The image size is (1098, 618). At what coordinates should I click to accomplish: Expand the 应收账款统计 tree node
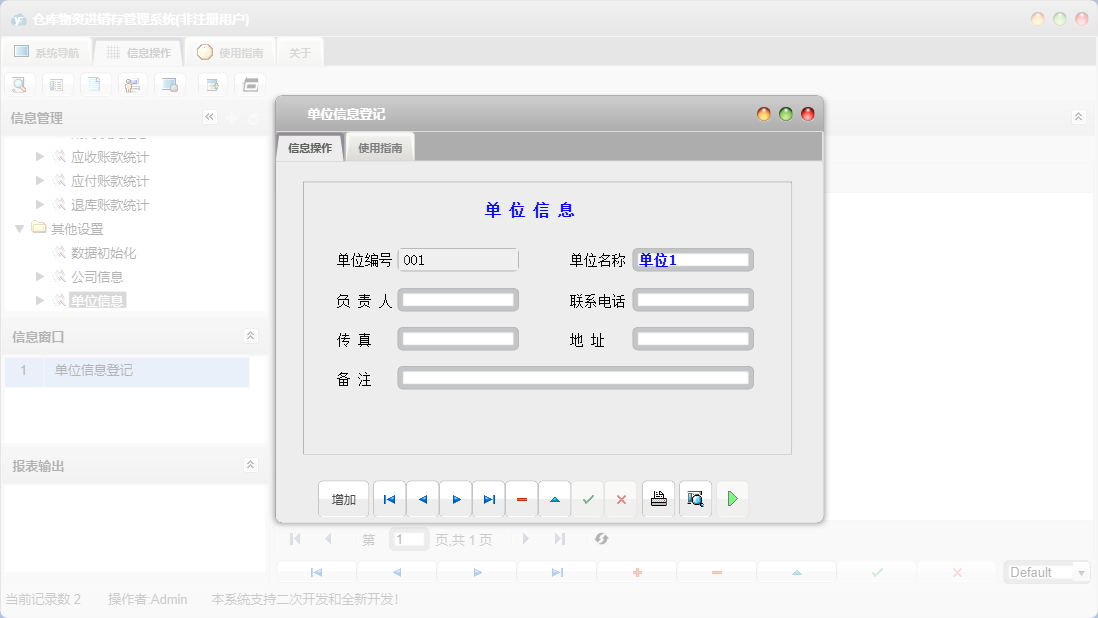pyautogui.click(x=38, y=156)
